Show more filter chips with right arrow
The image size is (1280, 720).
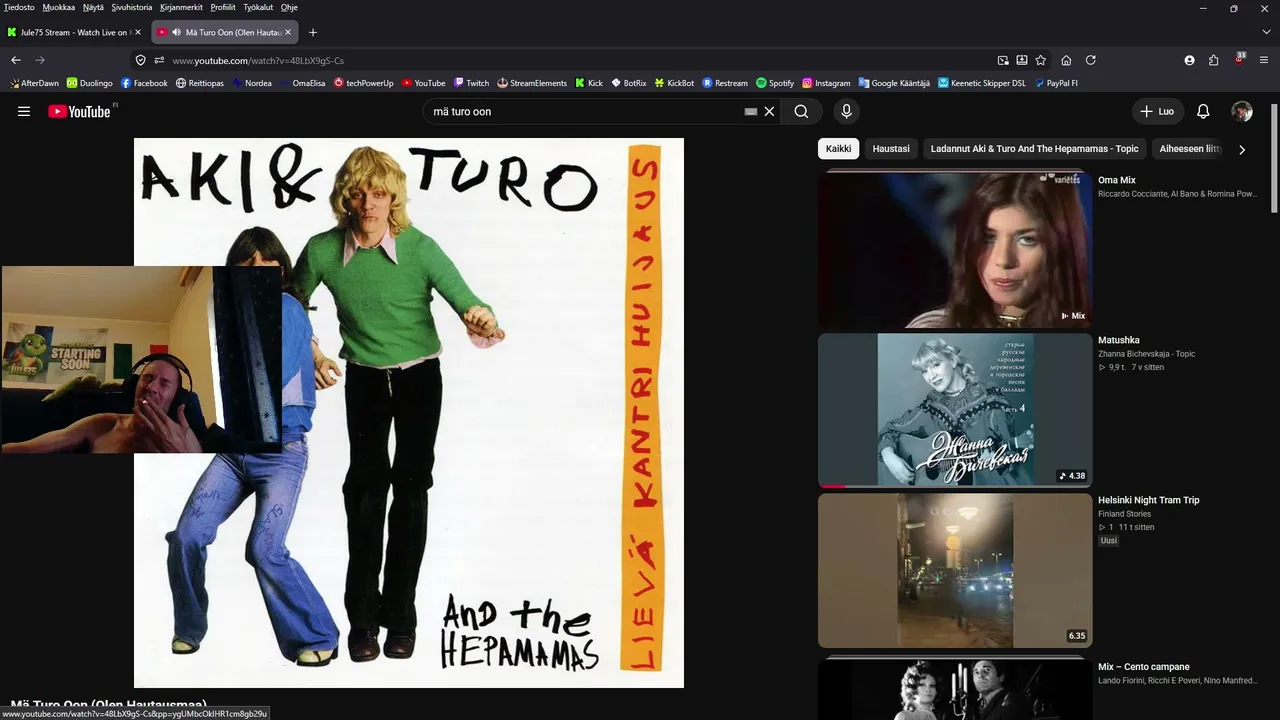coord(1242,149)
